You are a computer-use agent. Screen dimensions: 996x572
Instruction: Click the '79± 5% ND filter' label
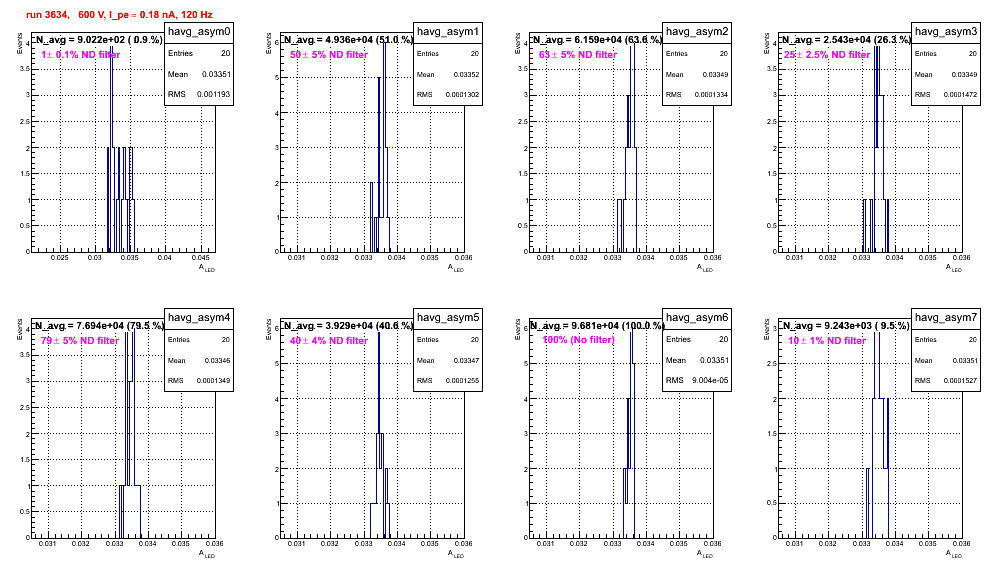click(x=80, y=341)
